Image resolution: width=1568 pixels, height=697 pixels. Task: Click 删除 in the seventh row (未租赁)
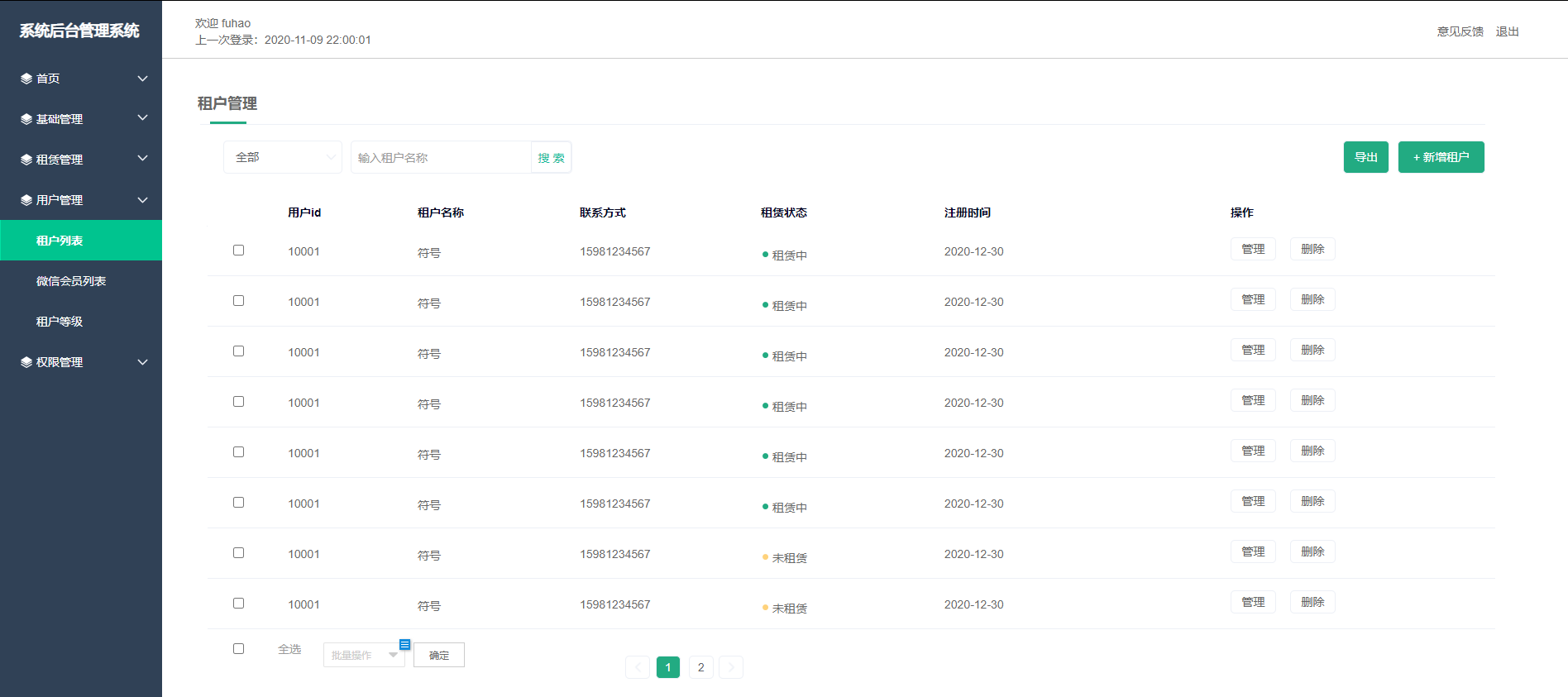(1312, 551)
